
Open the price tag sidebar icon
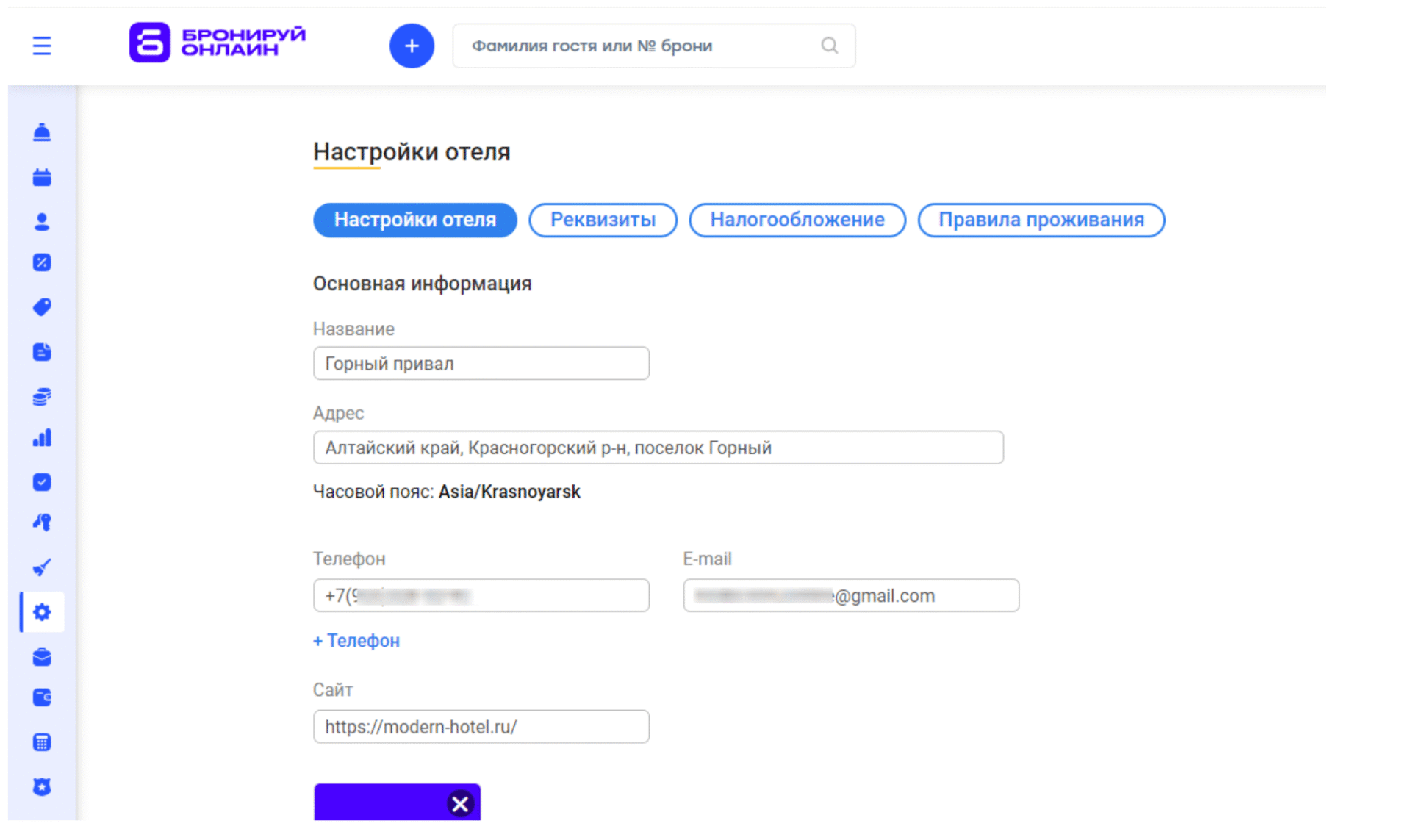point(42,307)
